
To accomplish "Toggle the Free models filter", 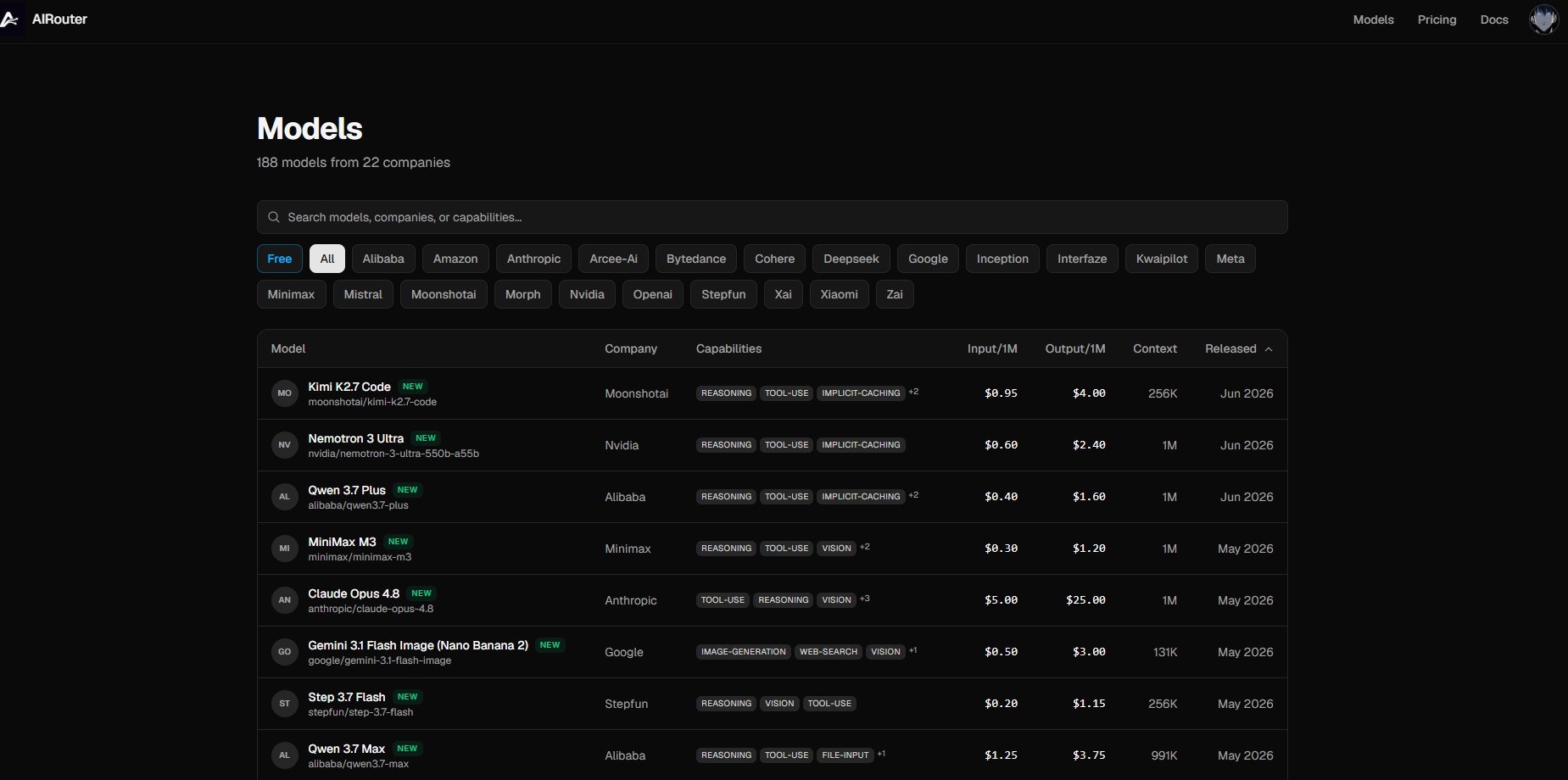I will coord(280,259).
